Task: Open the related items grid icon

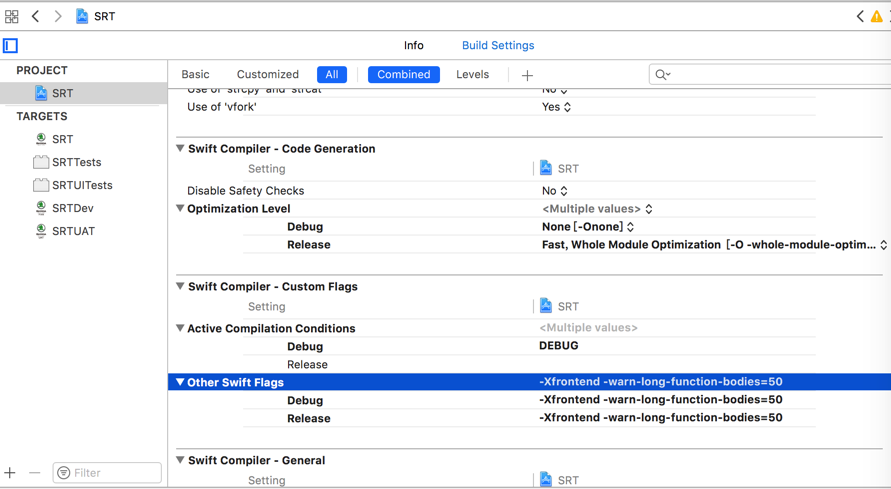Action: (12, 17)
